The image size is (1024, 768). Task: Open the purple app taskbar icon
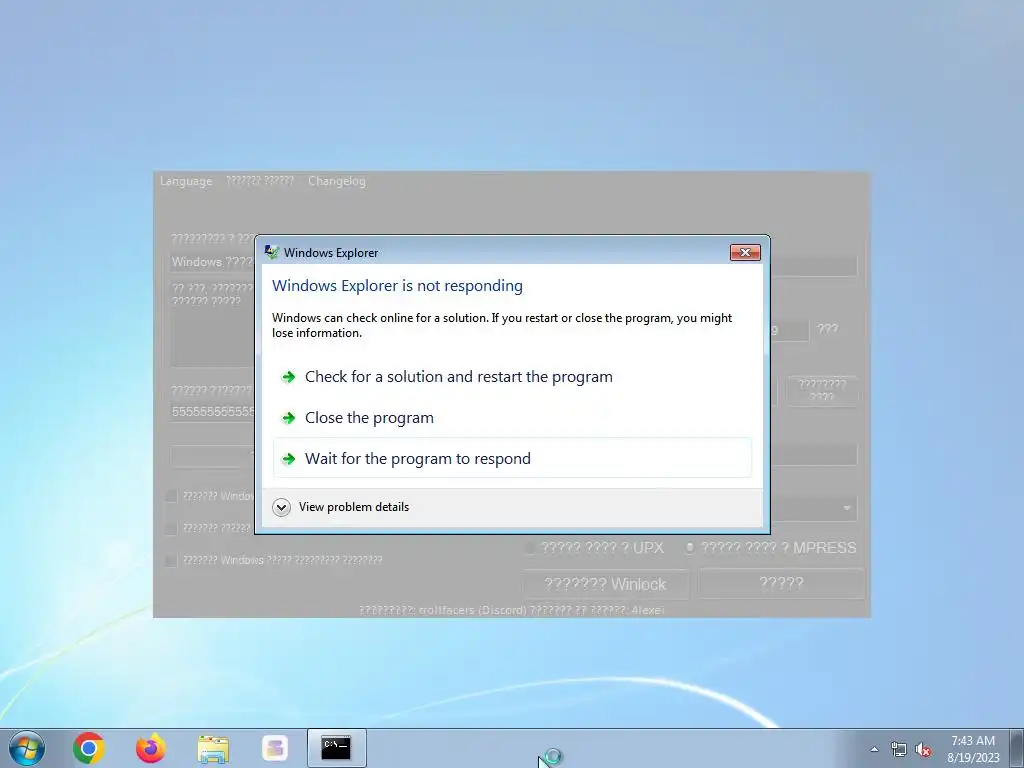(275, 748)
